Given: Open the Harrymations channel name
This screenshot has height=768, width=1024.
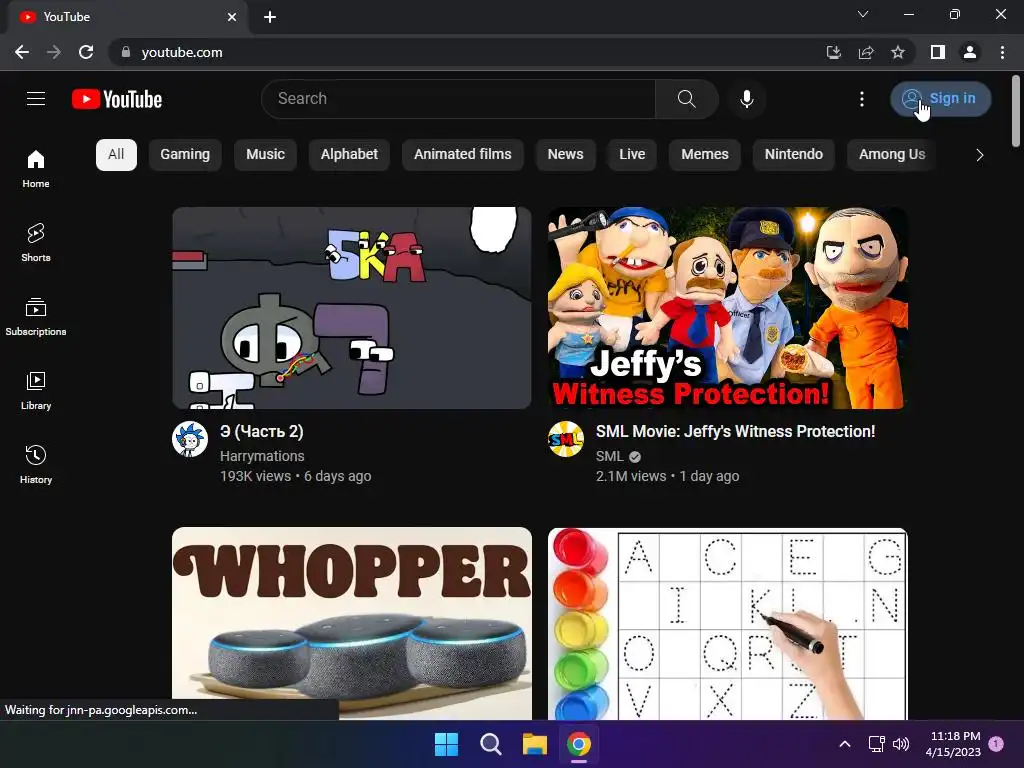Looking at the screenshot, I should click(262, 456).
